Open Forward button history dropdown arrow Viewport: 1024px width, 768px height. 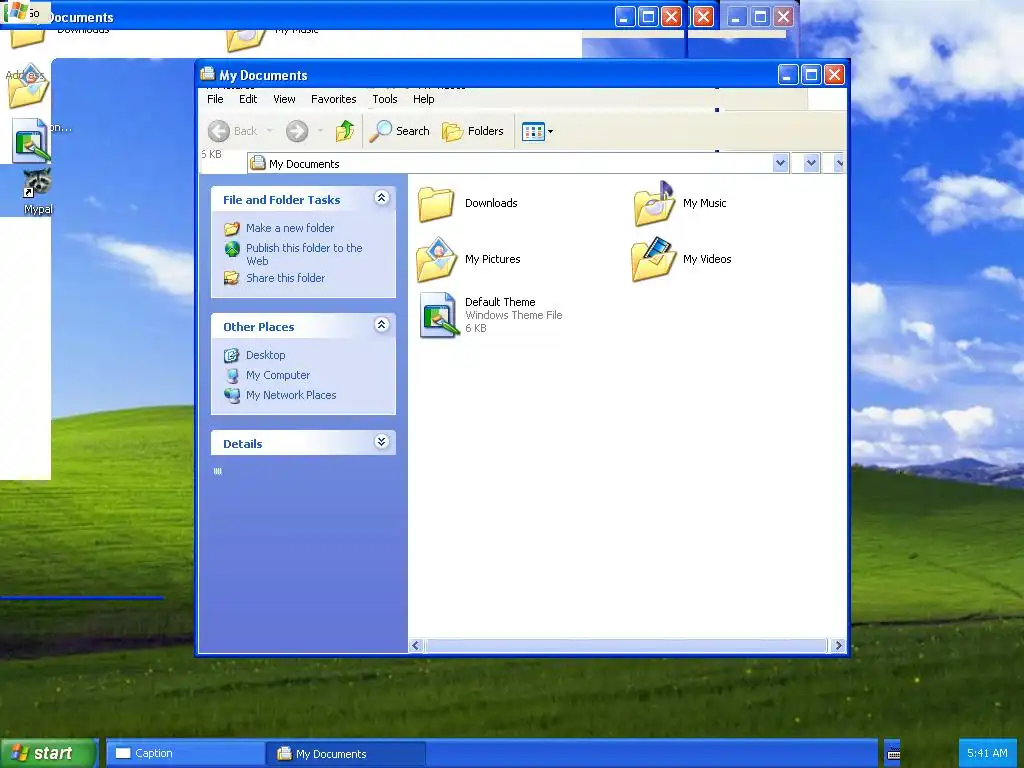tap(320, 131)
